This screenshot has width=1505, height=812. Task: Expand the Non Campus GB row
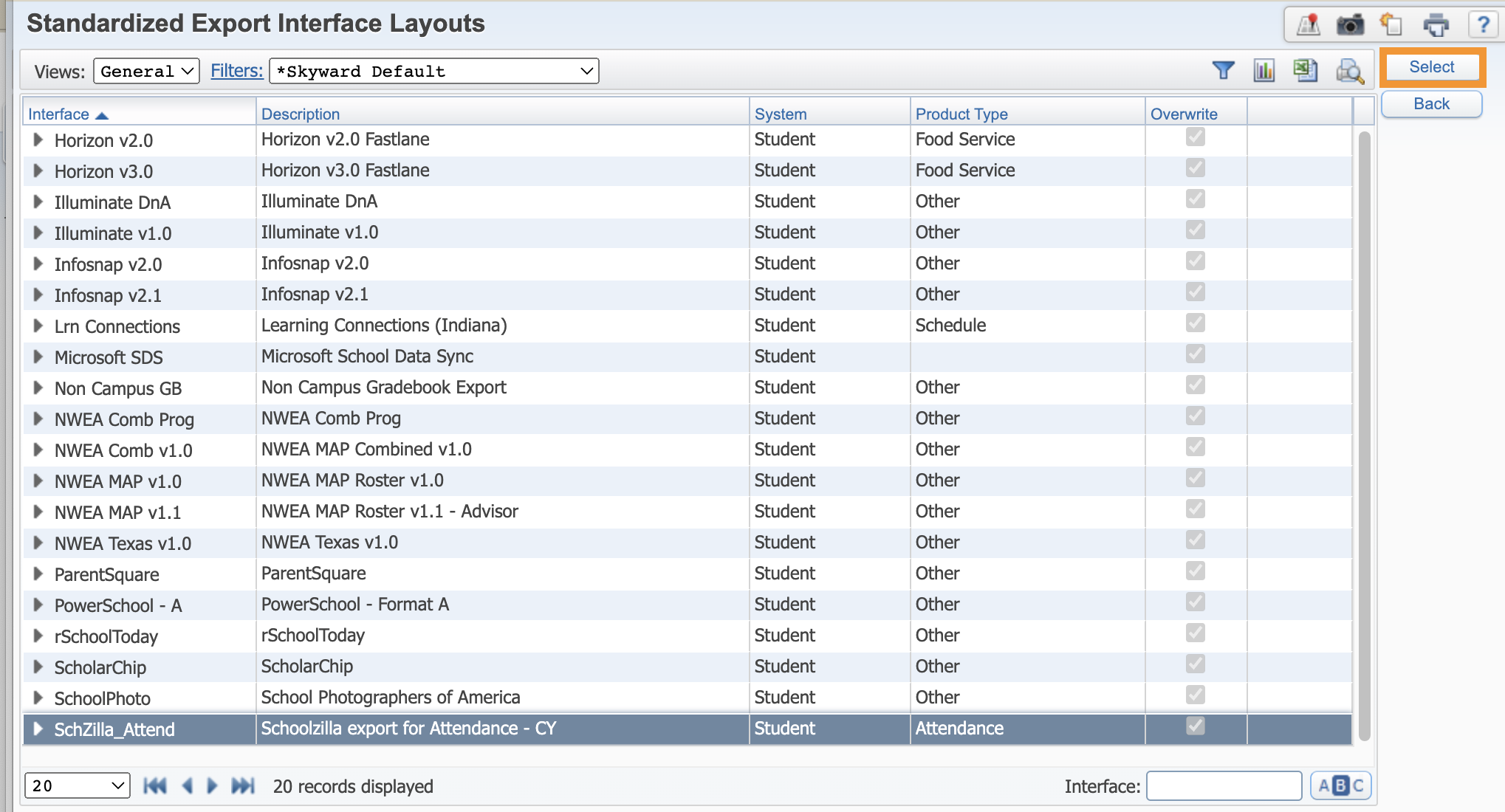[x=38, y=388]
